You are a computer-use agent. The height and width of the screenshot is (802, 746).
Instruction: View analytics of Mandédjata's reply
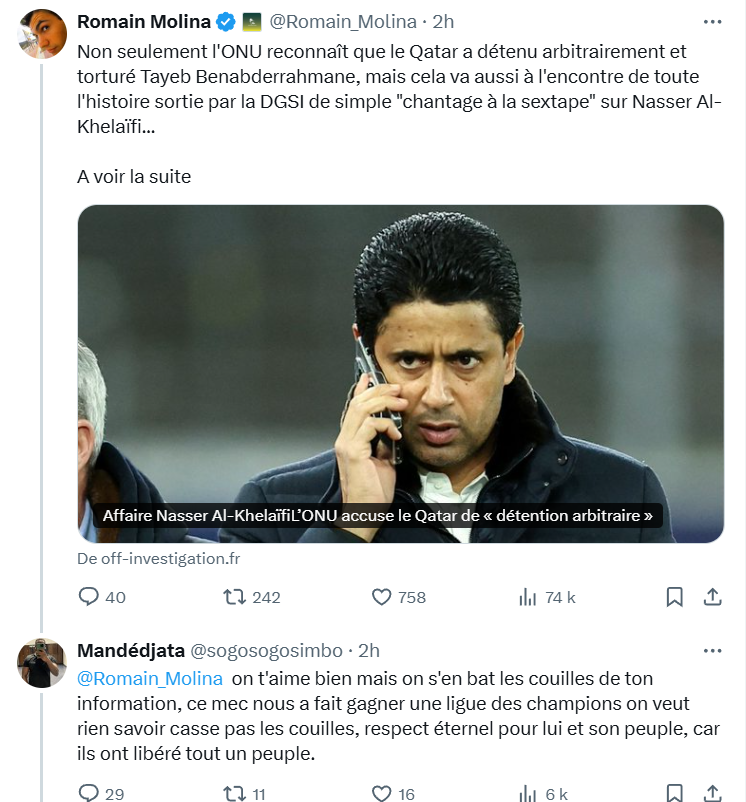[x=528, y=793]
